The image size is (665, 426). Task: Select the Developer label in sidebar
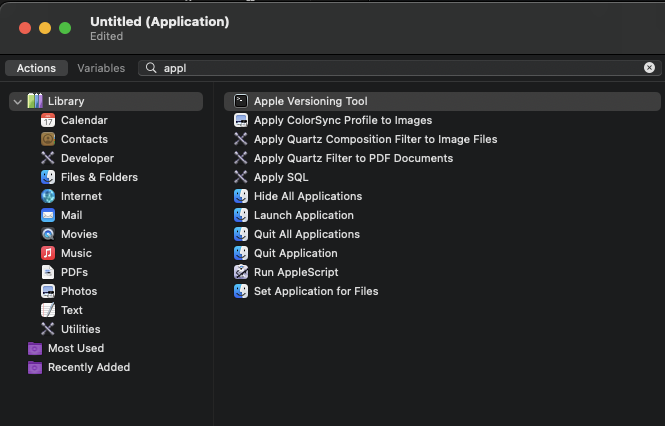pos(87,158)
